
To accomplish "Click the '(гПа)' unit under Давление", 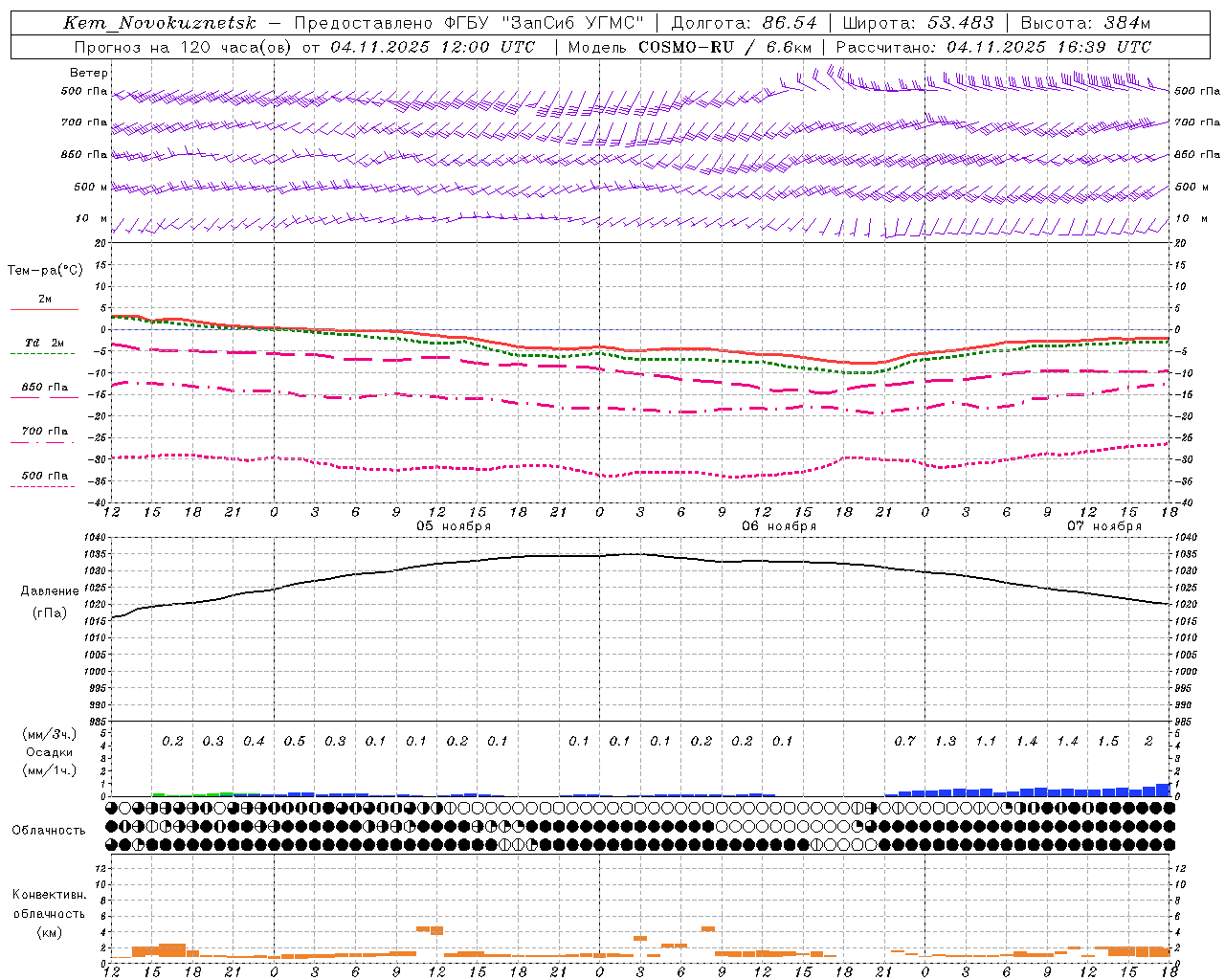I will coord(50,612).
